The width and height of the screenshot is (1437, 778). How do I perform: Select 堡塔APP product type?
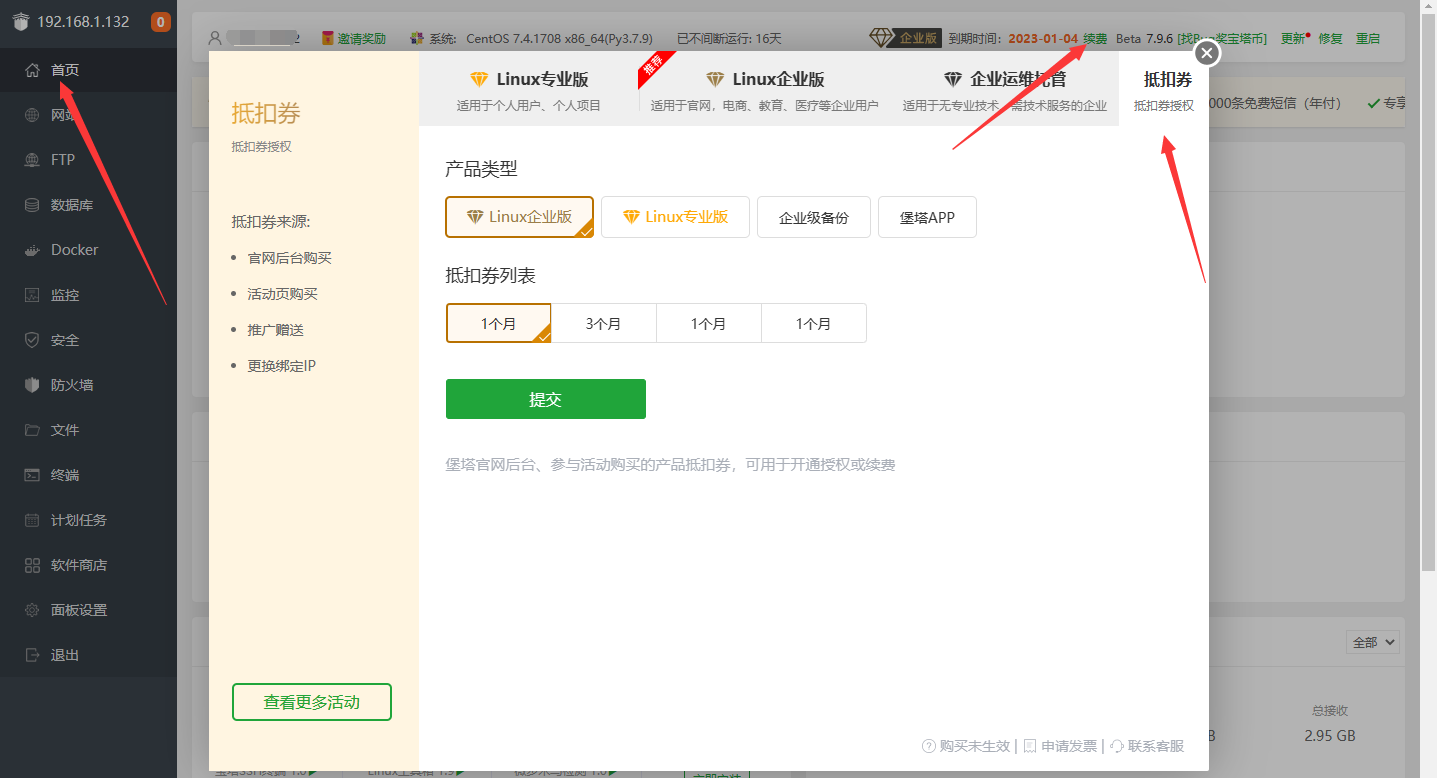927,217
